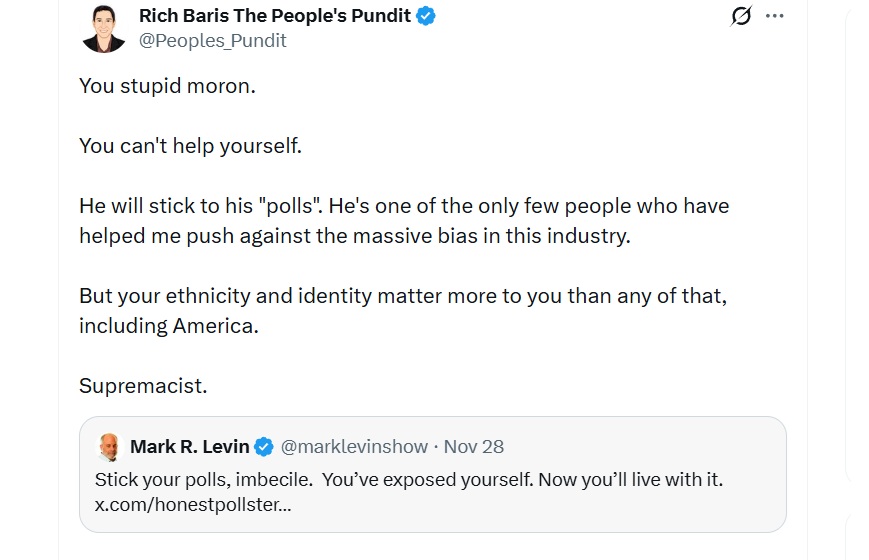This screenshot has height=560, width=869.
Task: Open the @marklevinshow handle
Action: pyautogui.click(x=354, y=446)
